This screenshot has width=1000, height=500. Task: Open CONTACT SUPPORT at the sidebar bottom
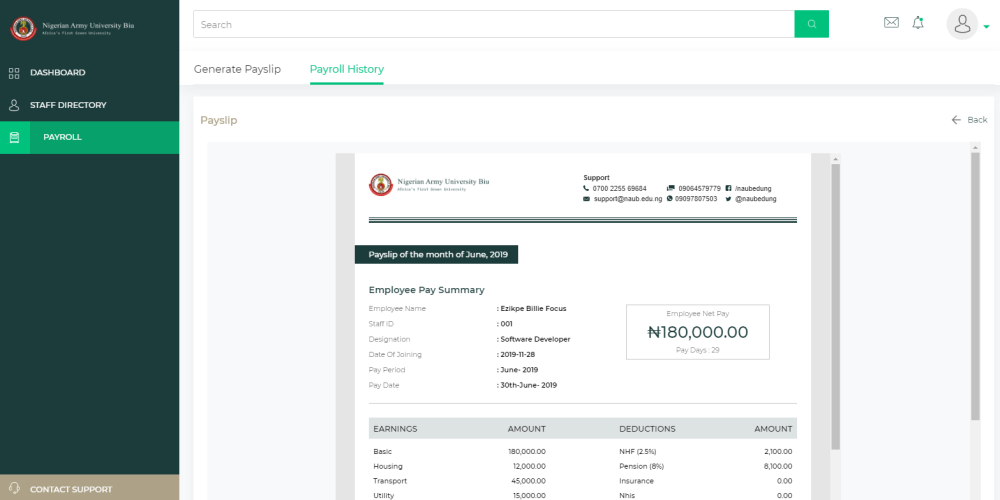pyautogui.click(x=89, y=489)
